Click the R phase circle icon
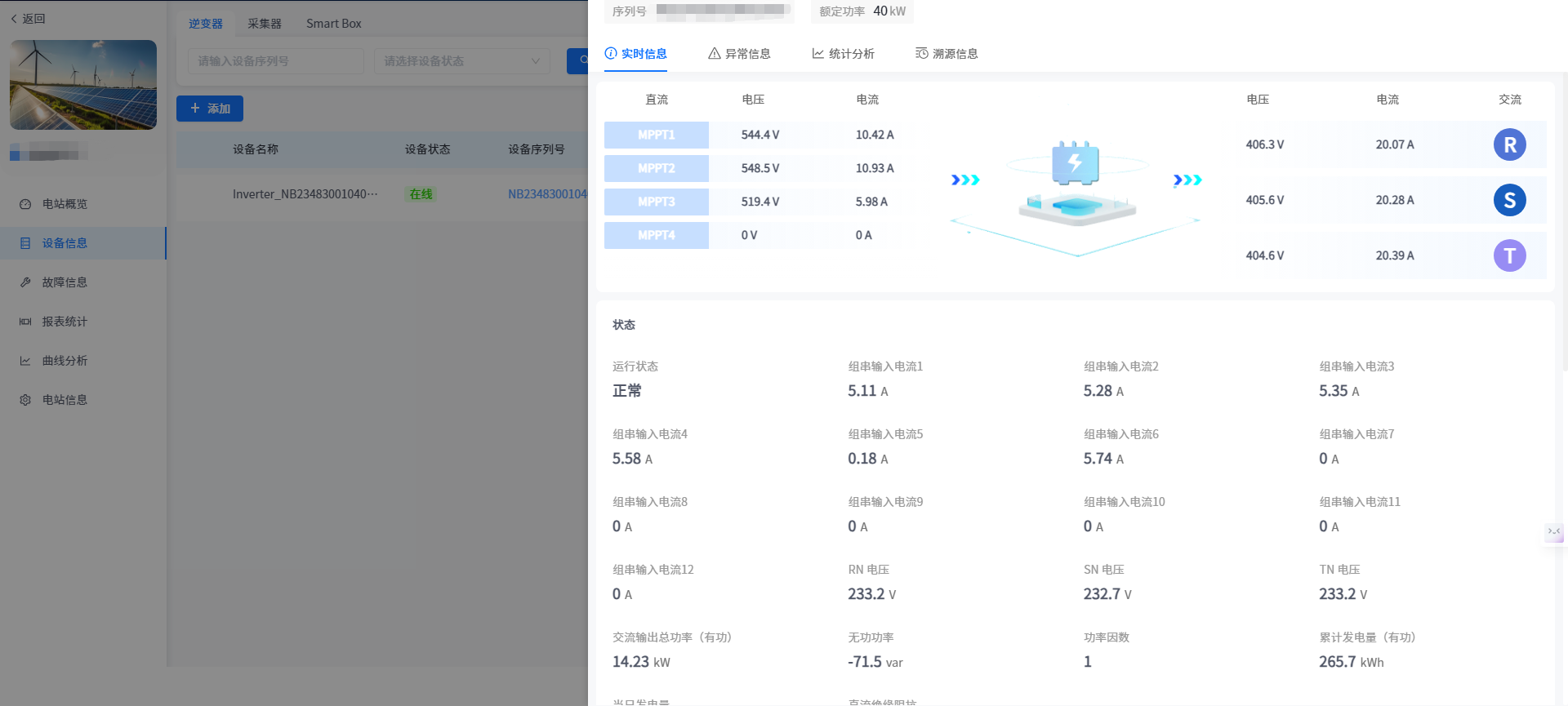The width and height of the screenshot is (1568, 706). pyautogui.click(x=1509, y=144)
